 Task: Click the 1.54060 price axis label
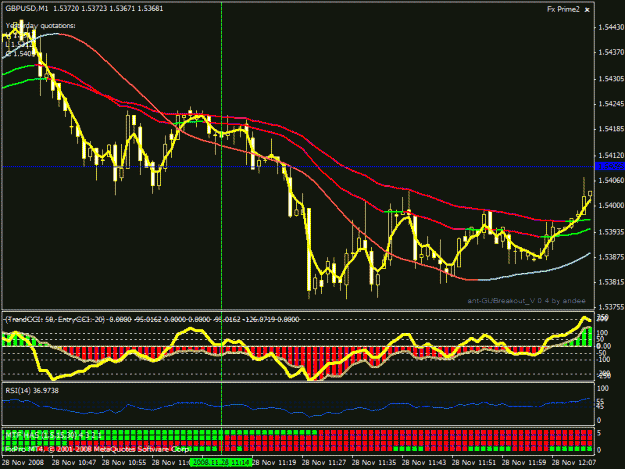click(610, 181)
